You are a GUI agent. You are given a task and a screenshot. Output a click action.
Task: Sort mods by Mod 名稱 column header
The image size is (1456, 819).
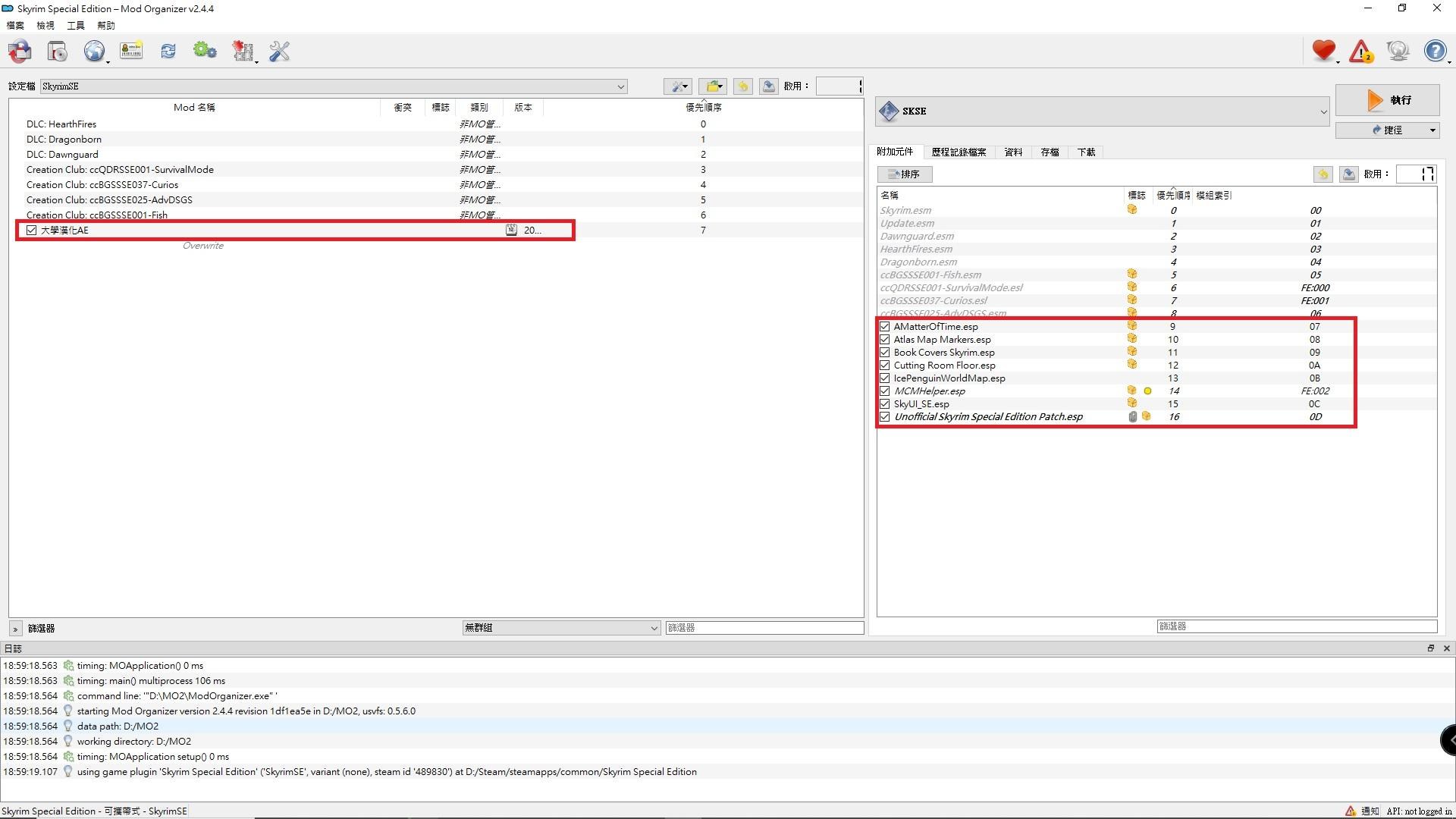(x=194, y=108)
